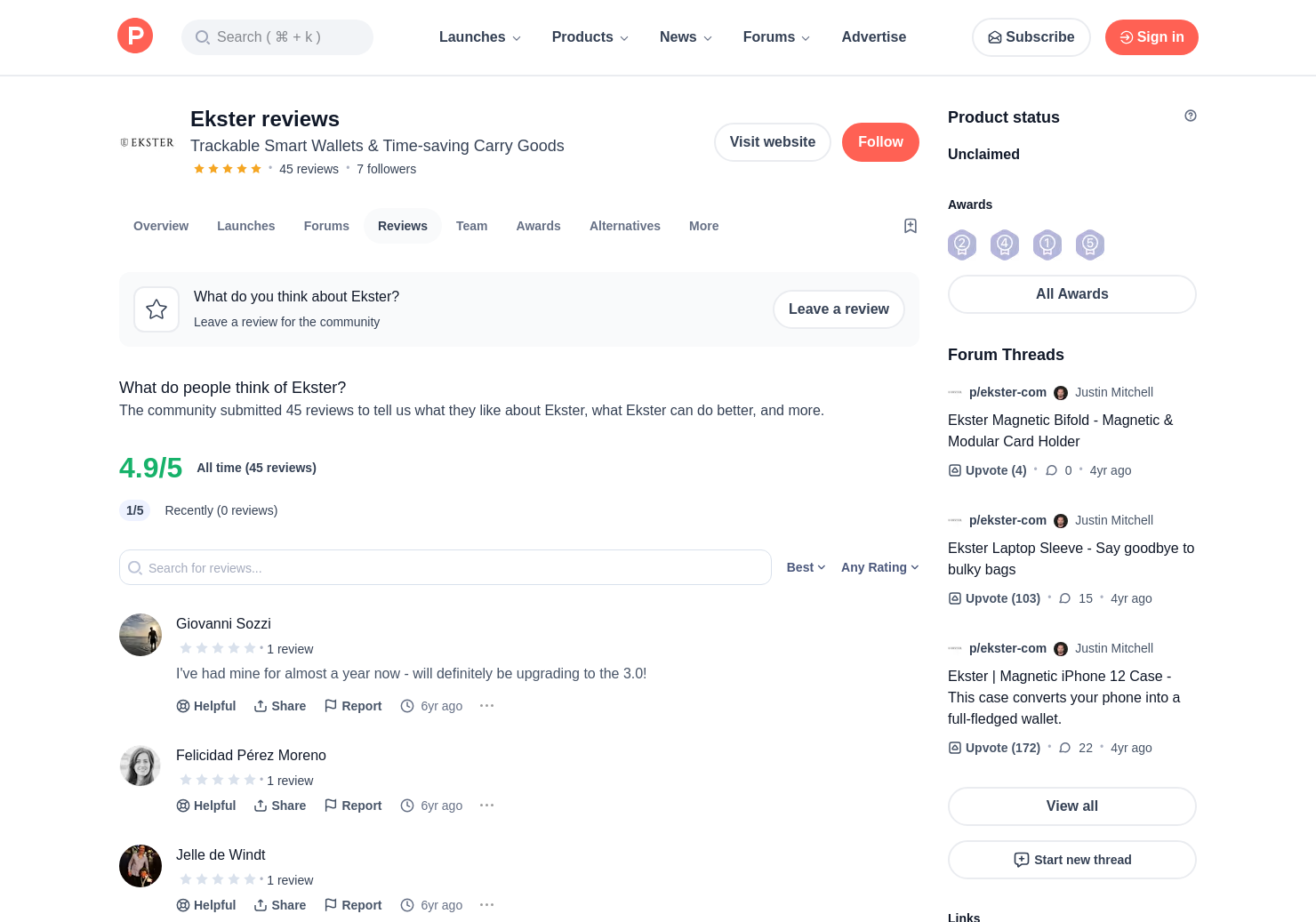Viewport: 1316px width, 922px height.
Task: Open the Product status help icon
Action: pos(1190,116)
